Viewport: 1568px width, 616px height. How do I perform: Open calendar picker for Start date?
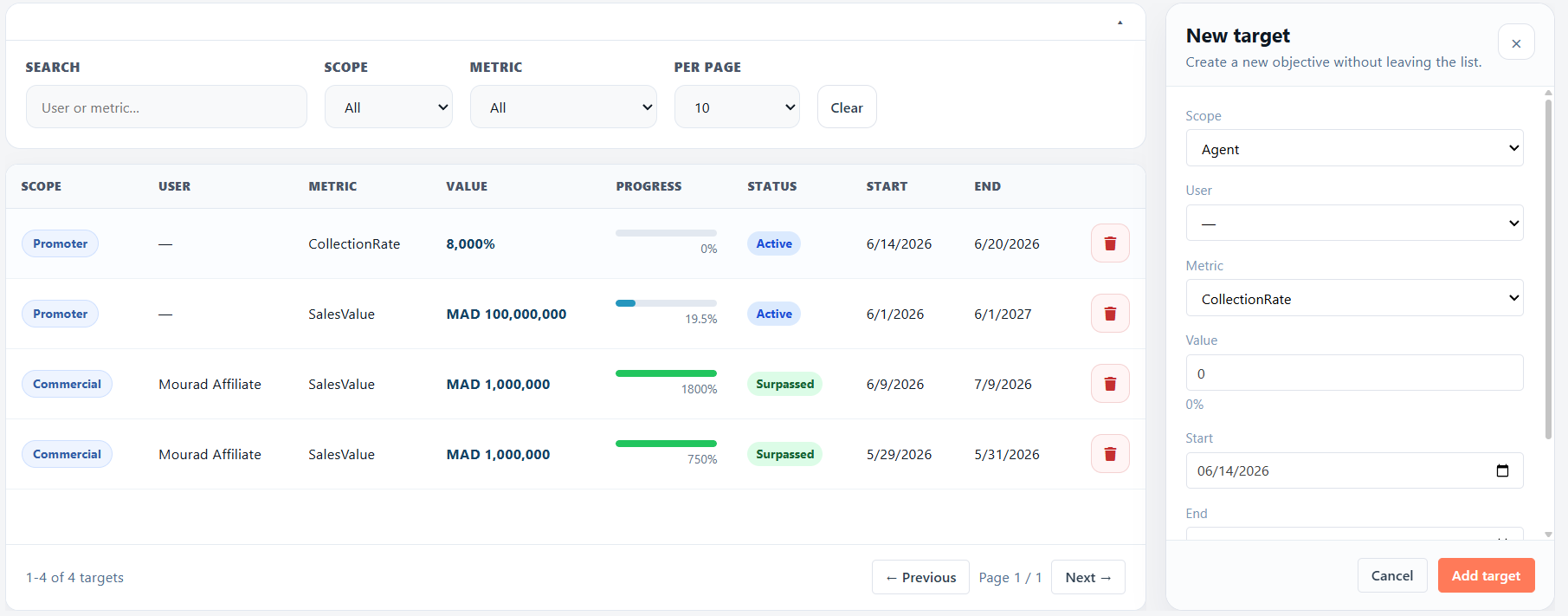coord(1502,470)
